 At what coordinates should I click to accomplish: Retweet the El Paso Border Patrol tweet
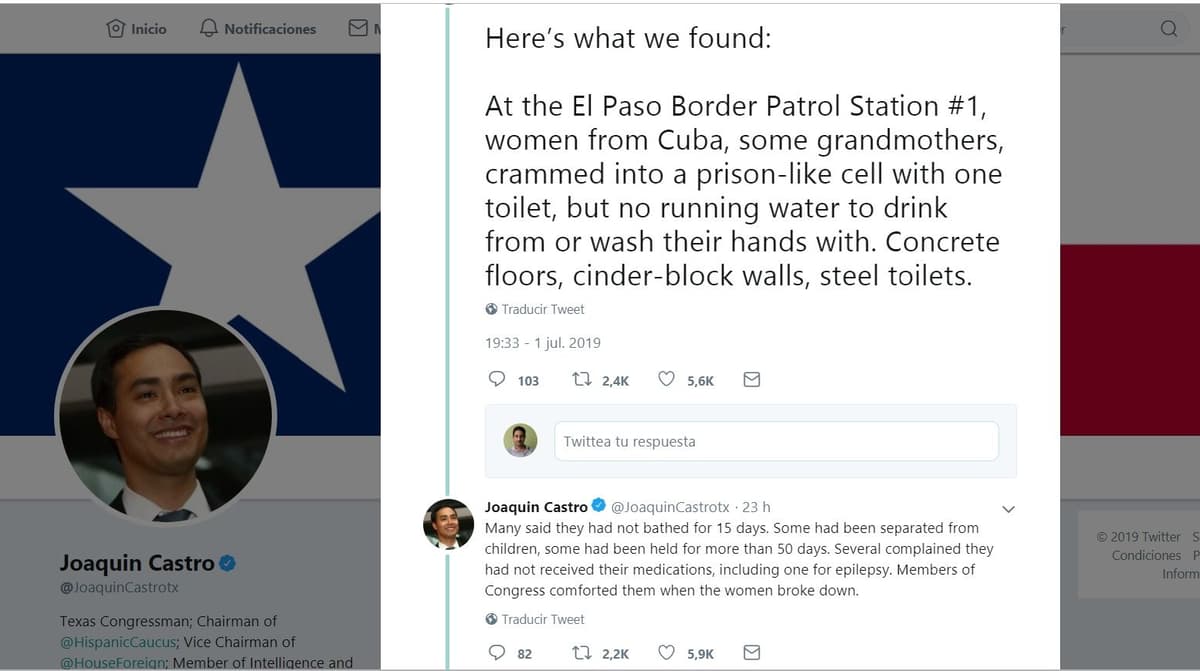[x=582, y=380]
